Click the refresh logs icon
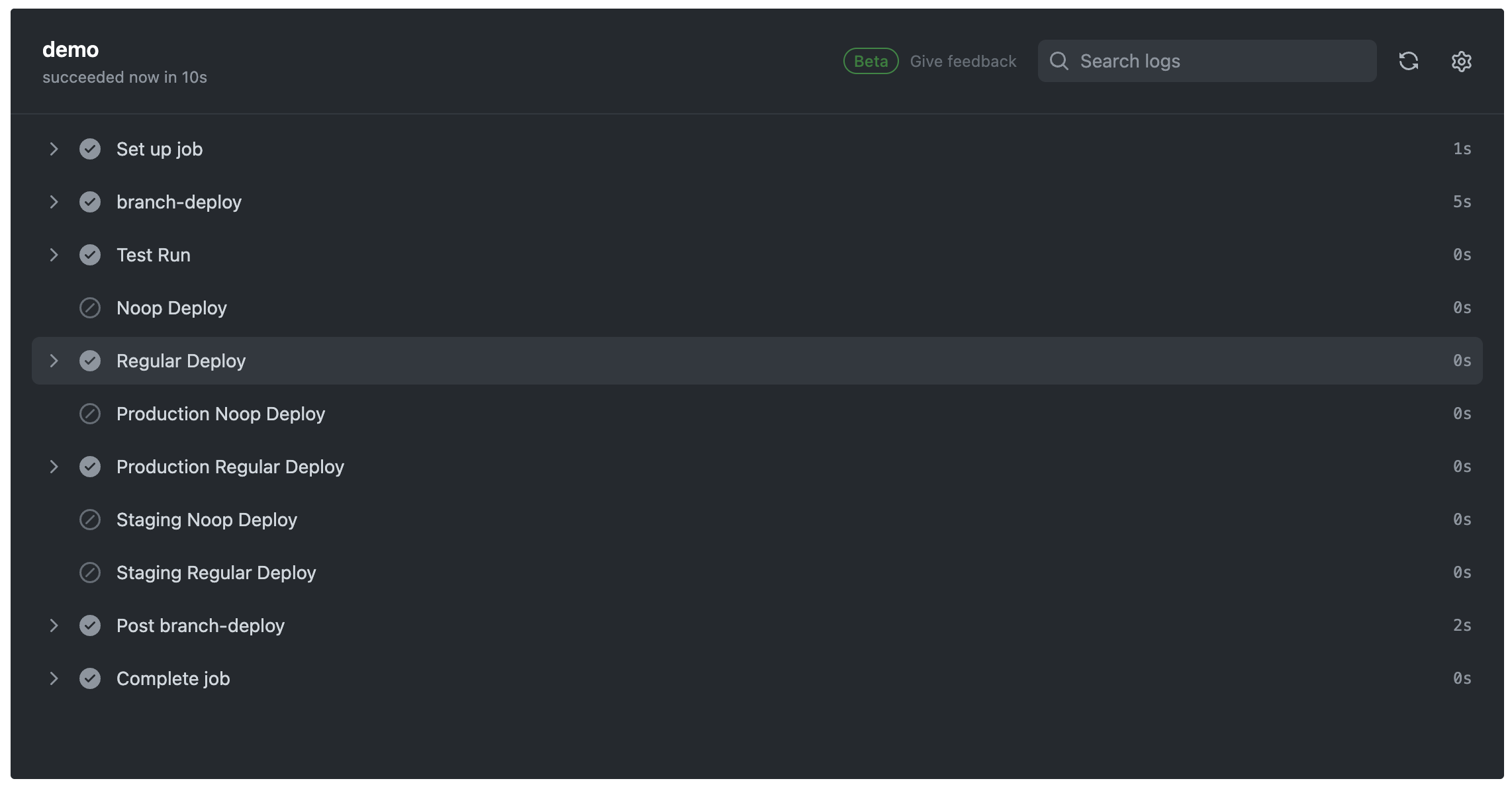Image resolution: width=1512 pixels, height=785 pixels. pyautogui.click(x=1410, y=61)
